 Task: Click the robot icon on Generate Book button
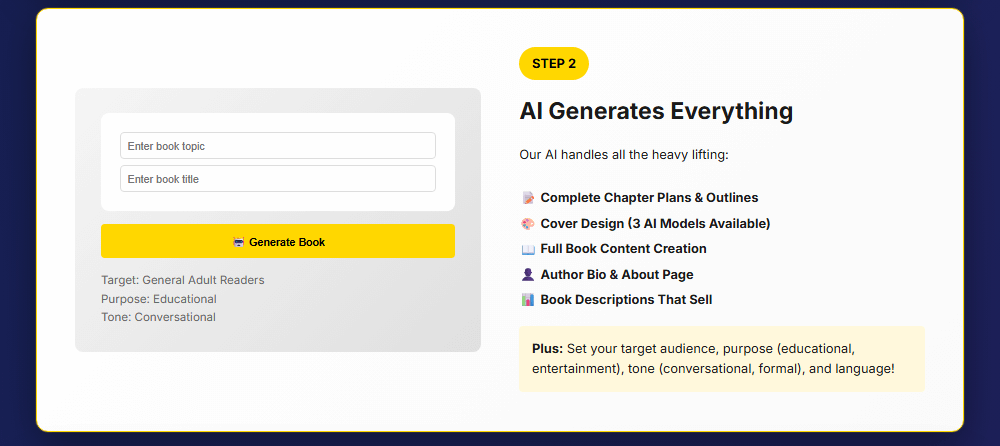tap(238, 242)
